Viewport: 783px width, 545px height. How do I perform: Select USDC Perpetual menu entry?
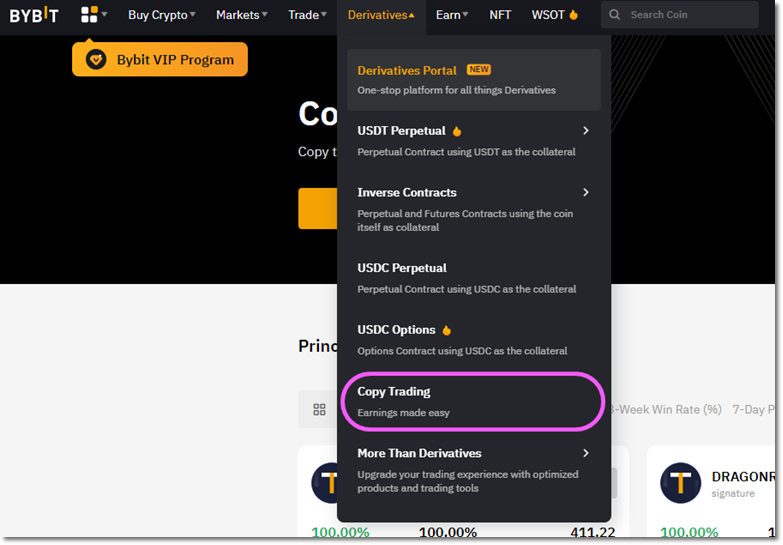coord(474,278)
